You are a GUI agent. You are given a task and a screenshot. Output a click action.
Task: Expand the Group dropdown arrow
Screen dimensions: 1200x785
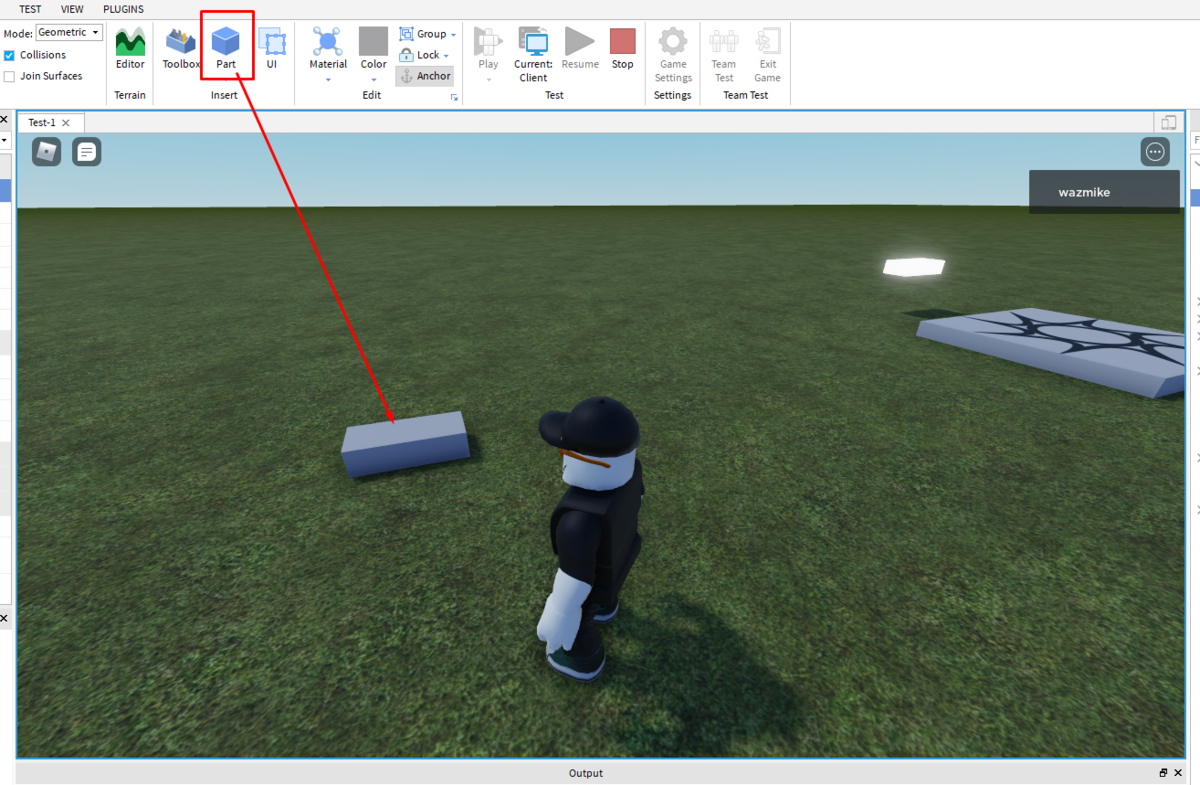(x=453, y=35)
